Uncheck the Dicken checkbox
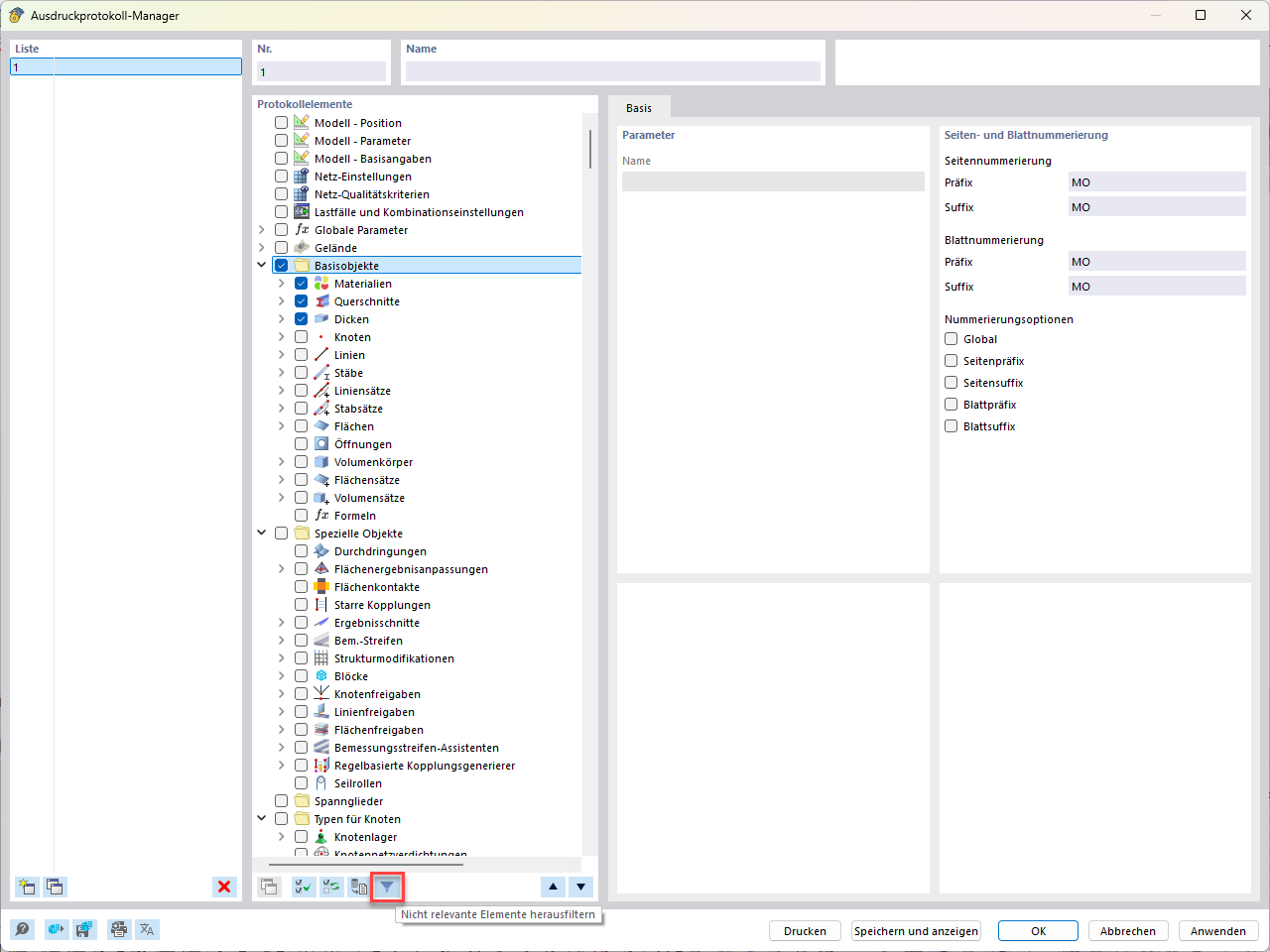The width and height of the screenshot is (1270, 952). 302,319
